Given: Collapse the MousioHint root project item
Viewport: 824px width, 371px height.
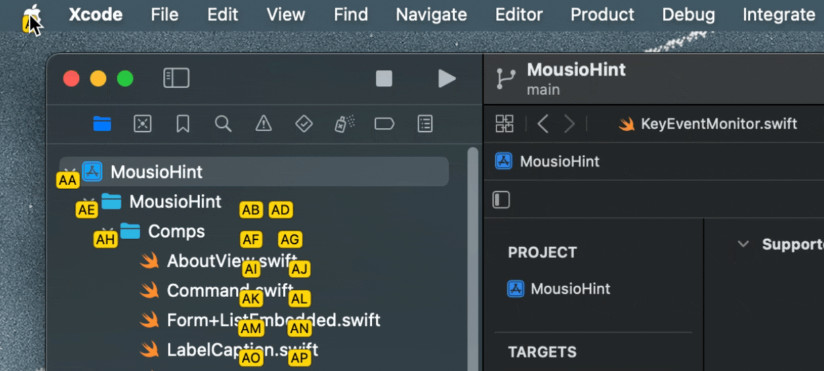Looking at the screenshot, I should point(69,172).
